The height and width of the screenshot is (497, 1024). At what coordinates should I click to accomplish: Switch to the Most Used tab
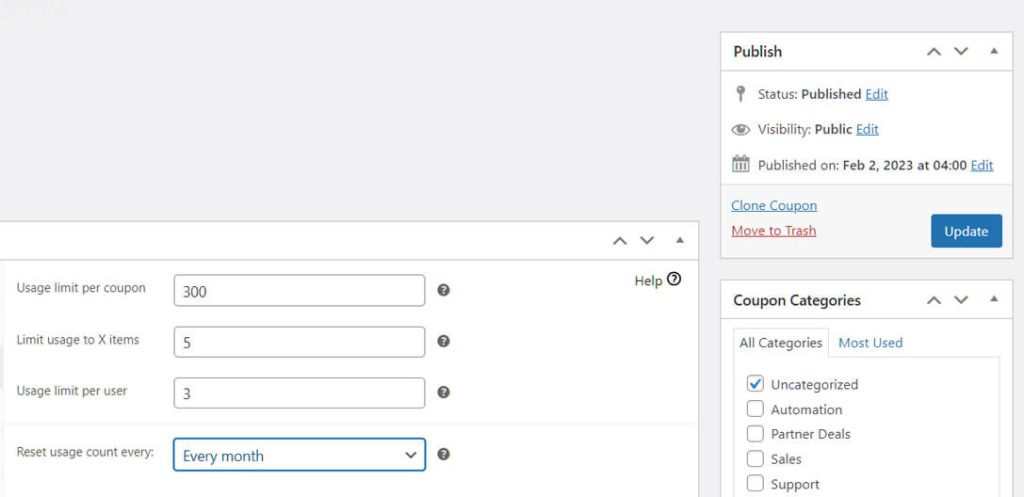(870, 342)
